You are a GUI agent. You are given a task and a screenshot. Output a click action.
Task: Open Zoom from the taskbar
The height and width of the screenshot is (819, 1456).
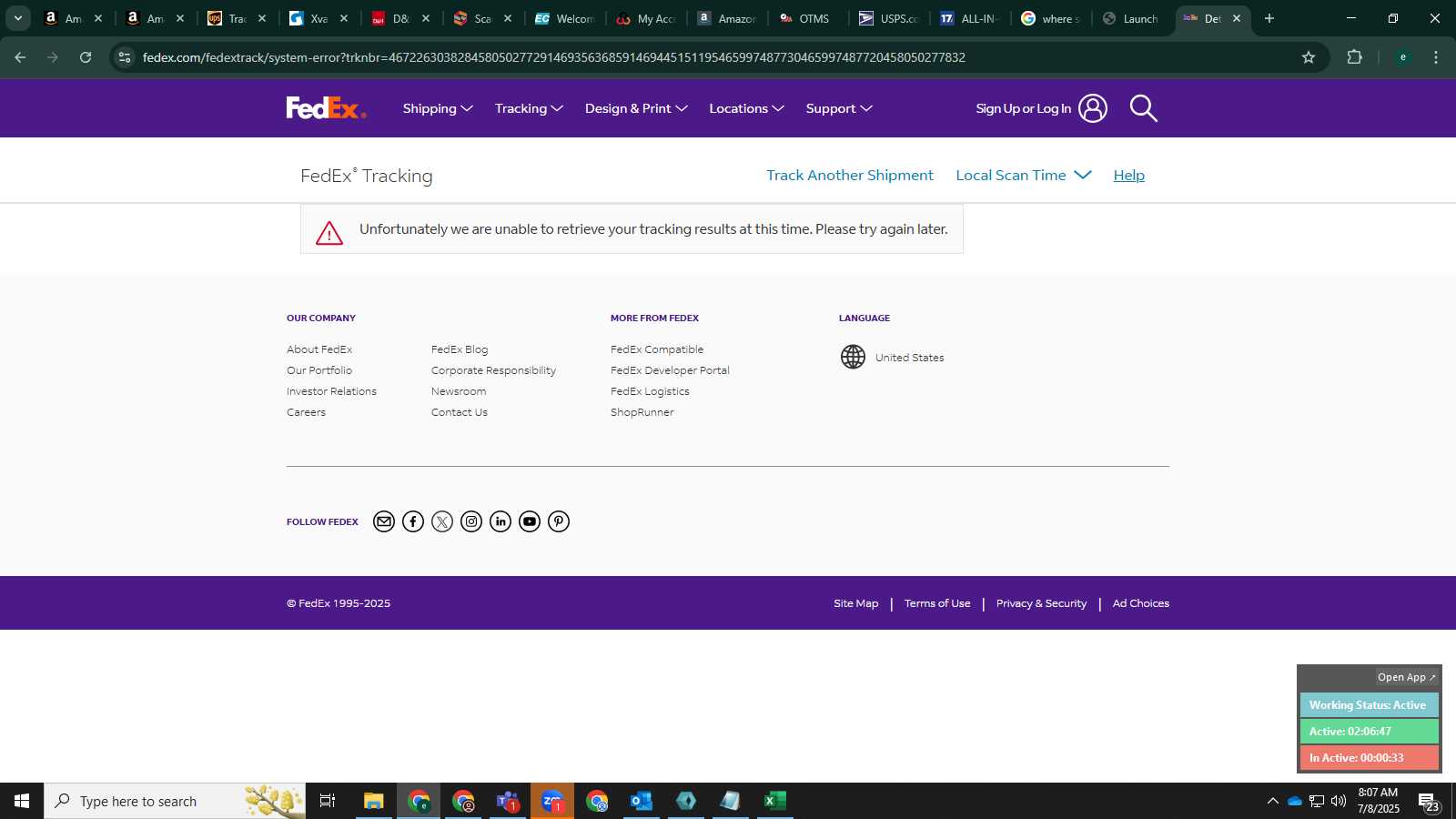tap(552, 801)
